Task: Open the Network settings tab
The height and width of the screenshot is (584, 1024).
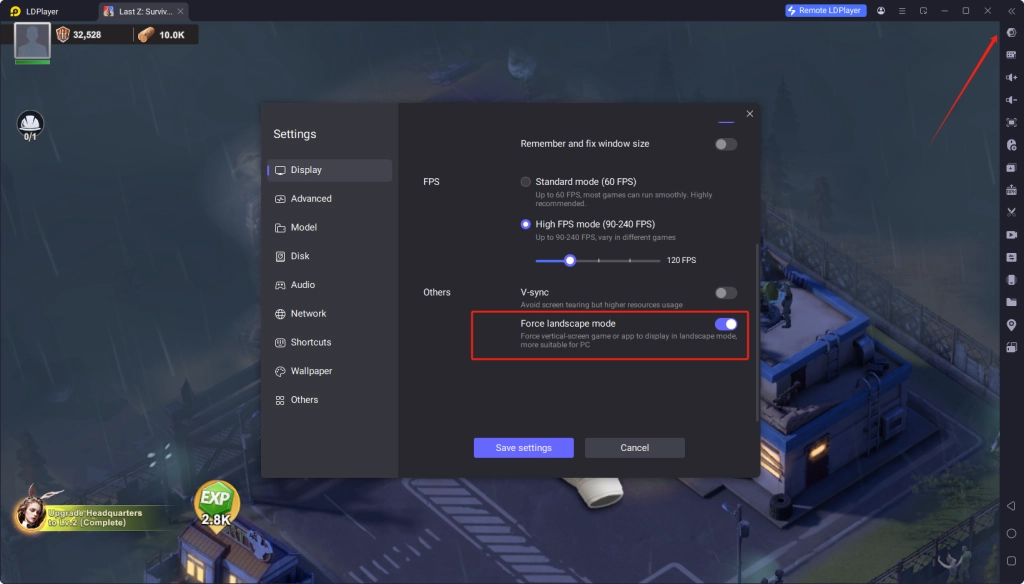Action: (x=308, y=314)
